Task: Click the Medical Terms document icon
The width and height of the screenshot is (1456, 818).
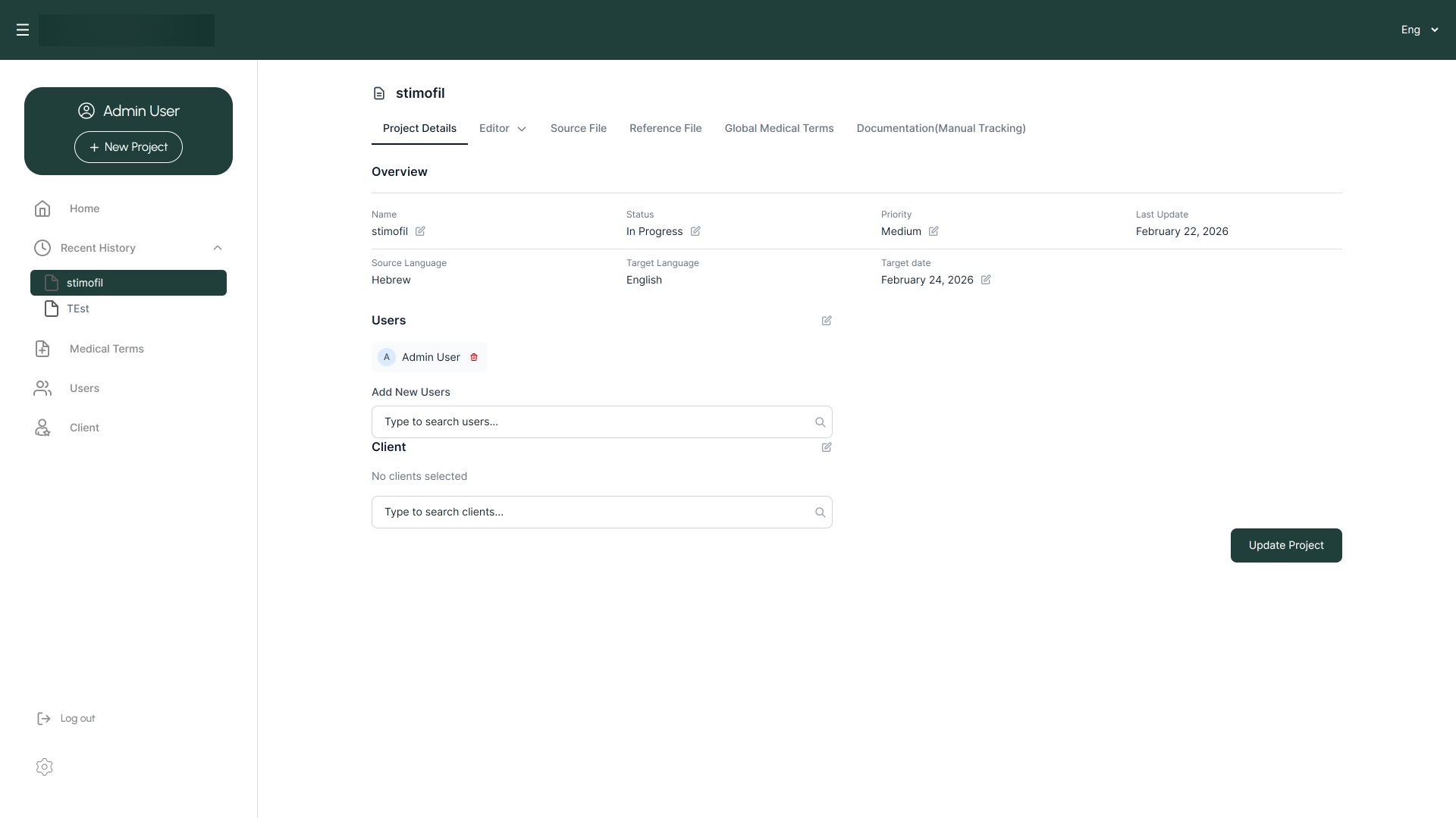Action: pos(42,349)
